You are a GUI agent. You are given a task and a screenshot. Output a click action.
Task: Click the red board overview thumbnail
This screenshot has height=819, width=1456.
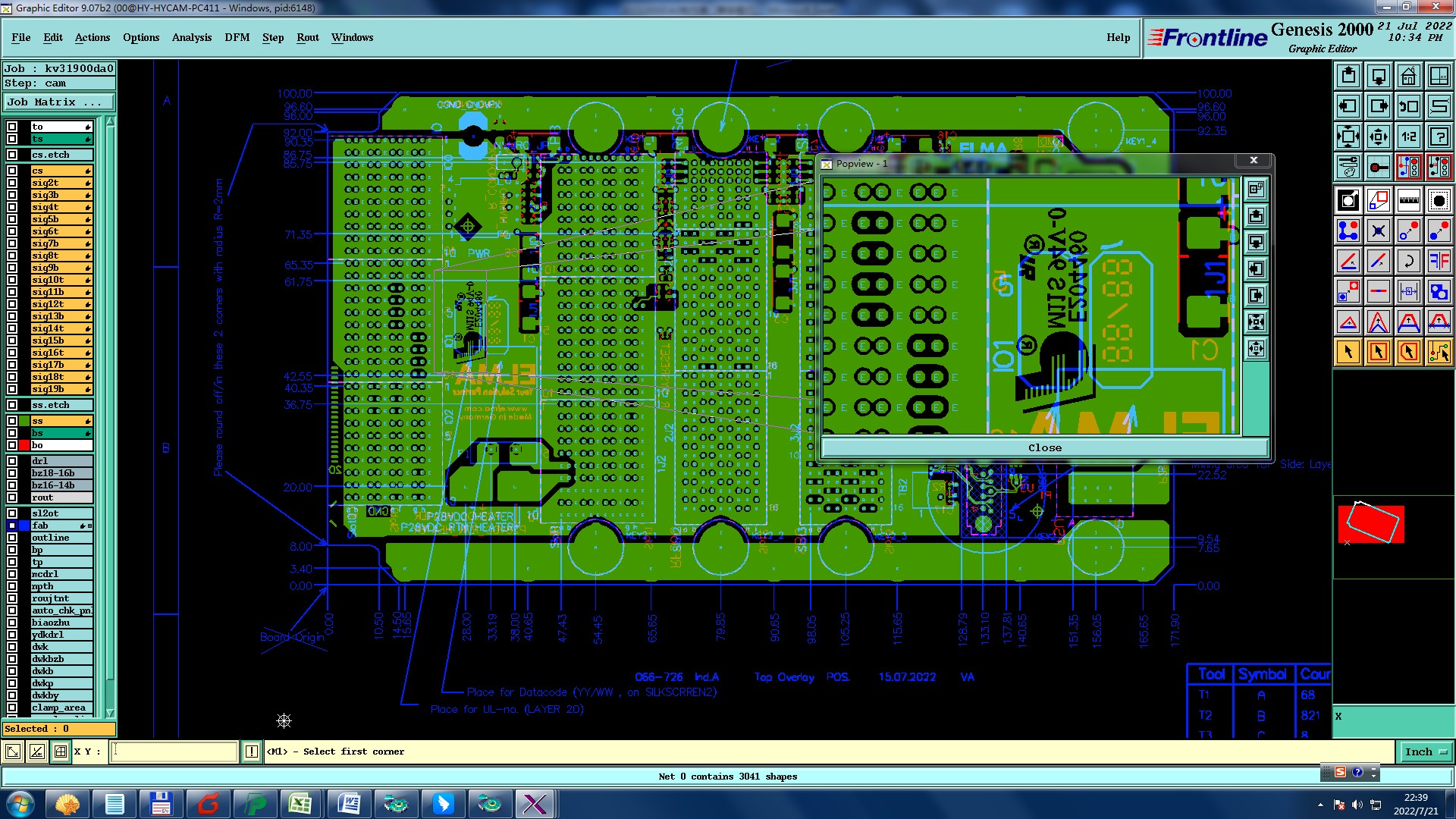coord(1371,524)
